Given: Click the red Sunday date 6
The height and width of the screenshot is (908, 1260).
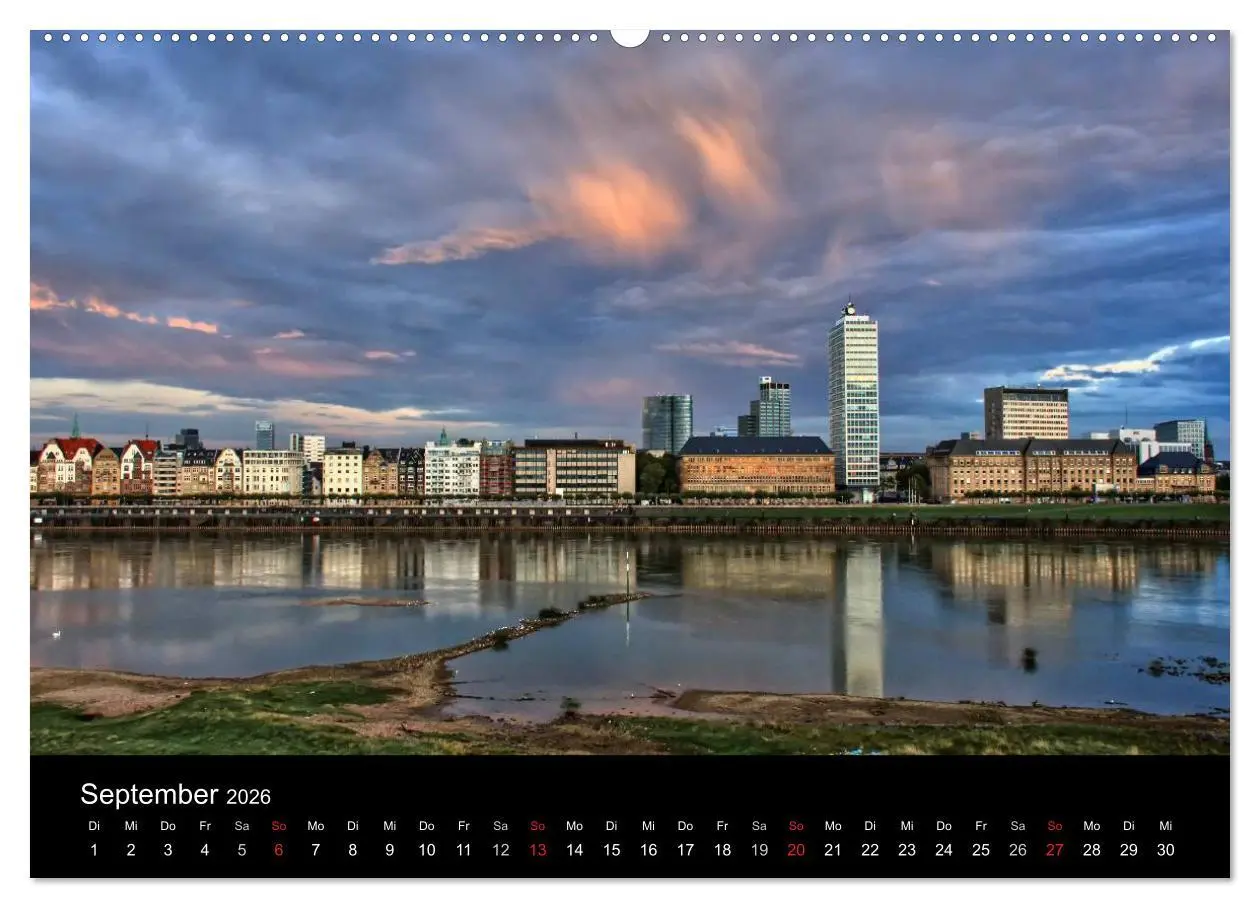Looking at the screenshot, I should point(278,850).
